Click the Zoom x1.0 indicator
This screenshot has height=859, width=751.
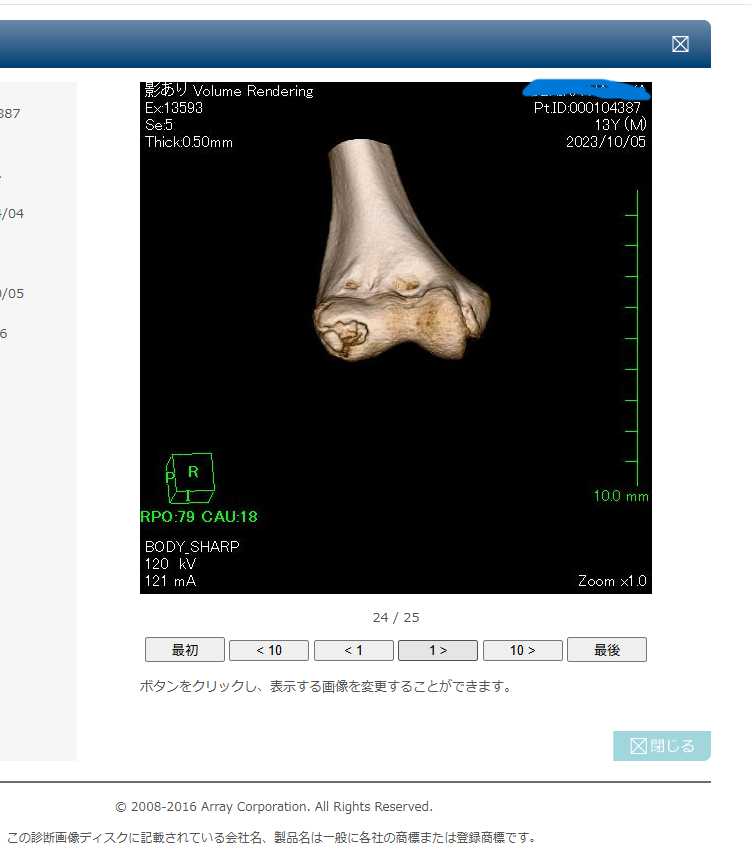coord(612,581)
